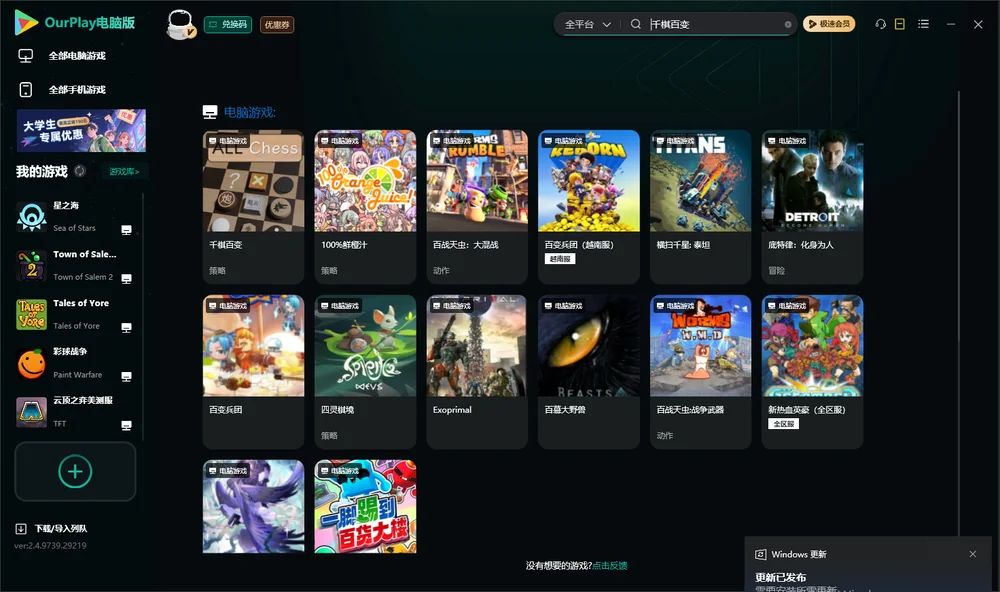
Task: Open 彩球战争 Paint Warfare from my games
Action: click(x=77, y=363)
